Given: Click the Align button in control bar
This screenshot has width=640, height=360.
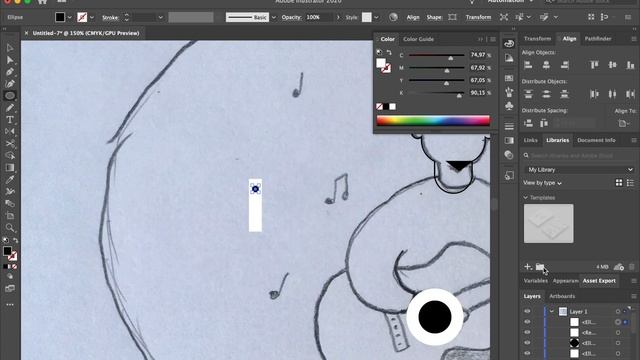Looking at the screenshot, I should point(413,17).
